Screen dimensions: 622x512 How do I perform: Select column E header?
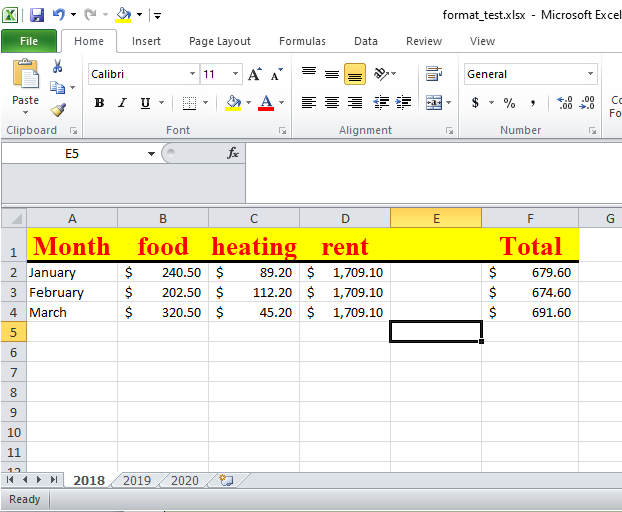click(436, 218)
